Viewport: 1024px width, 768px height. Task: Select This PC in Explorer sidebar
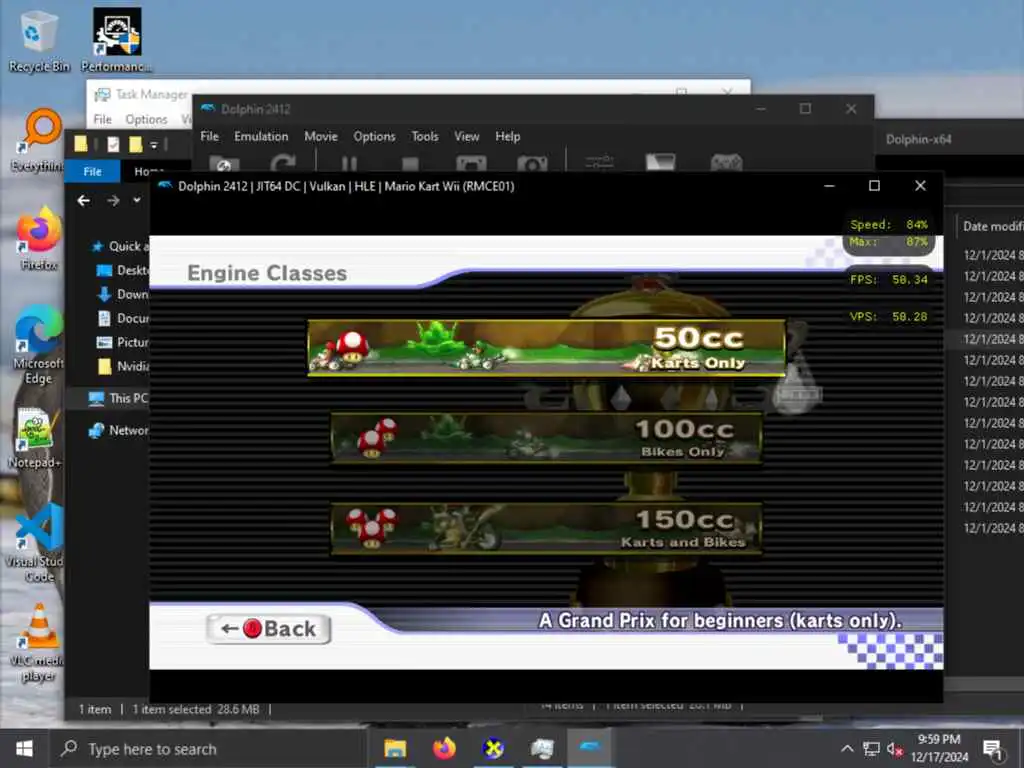118,398
